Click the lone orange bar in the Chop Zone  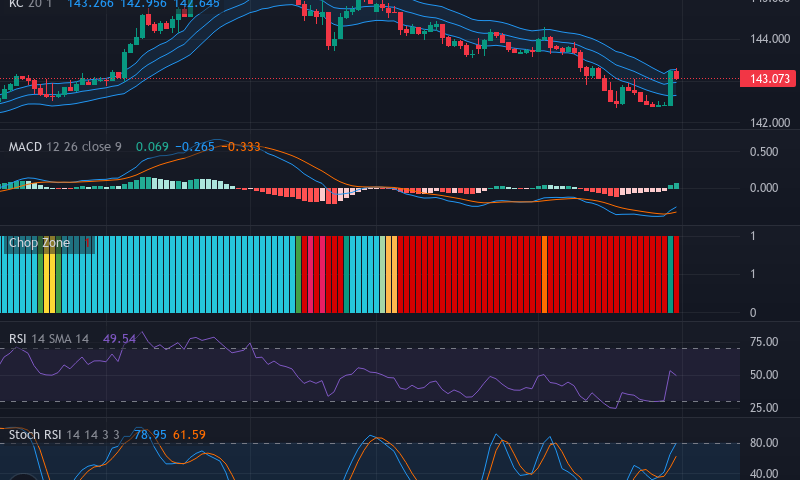(544, 274)
